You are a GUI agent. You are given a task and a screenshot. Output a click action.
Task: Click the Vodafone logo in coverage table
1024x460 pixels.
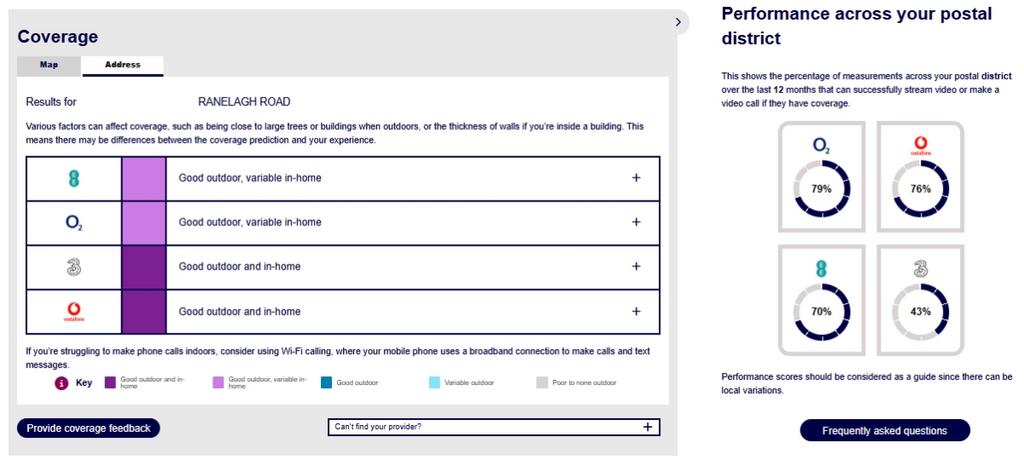coord(74,312)
